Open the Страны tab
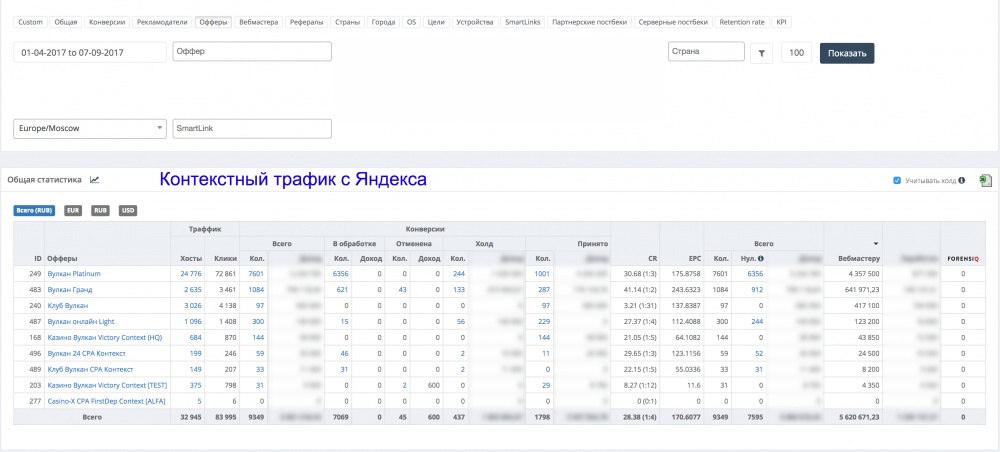Screen dimensions: 1000x452 tap(347, 22)
